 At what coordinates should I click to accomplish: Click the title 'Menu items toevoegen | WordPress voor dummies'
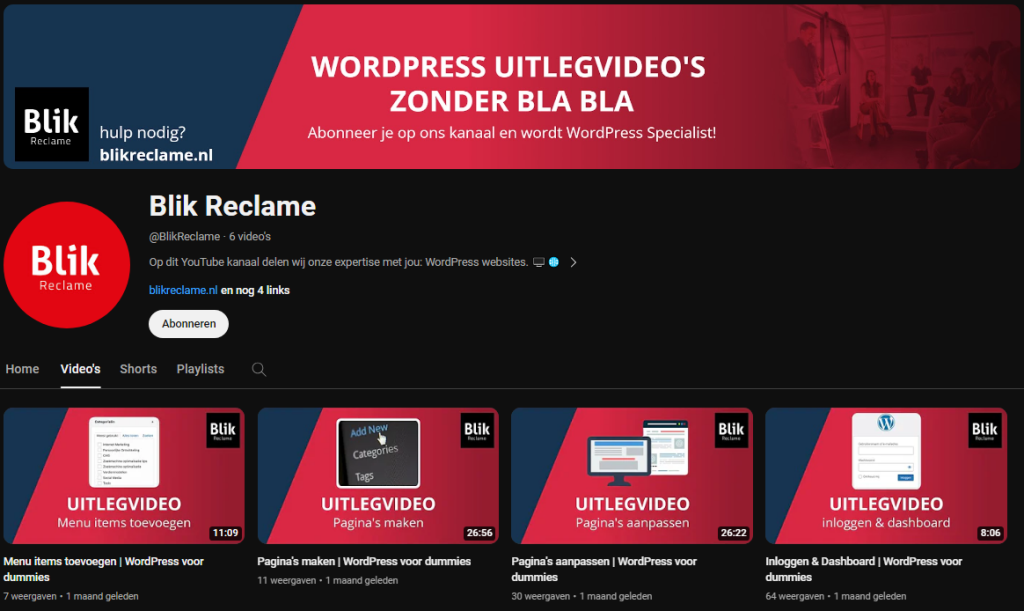104,562
